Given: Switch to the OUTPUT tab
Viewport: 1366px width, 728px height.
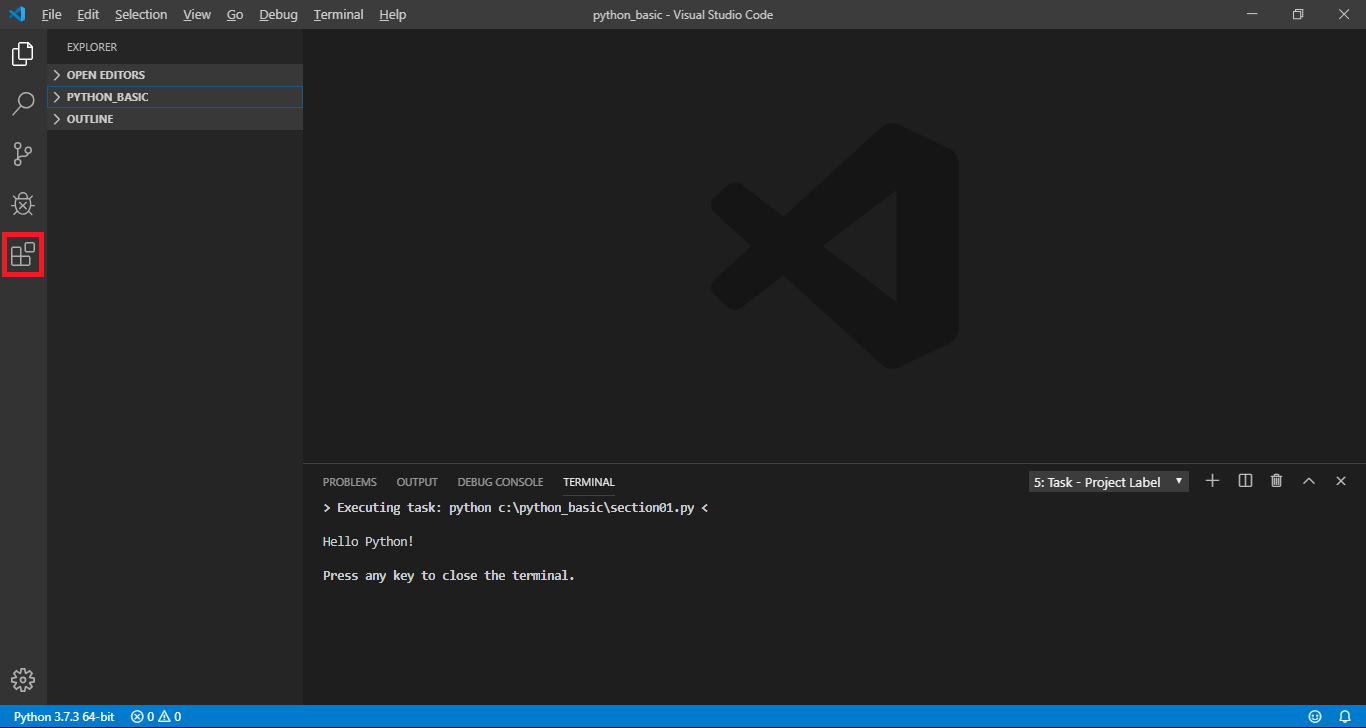Looking at the screenshot, I should point(417,482).
